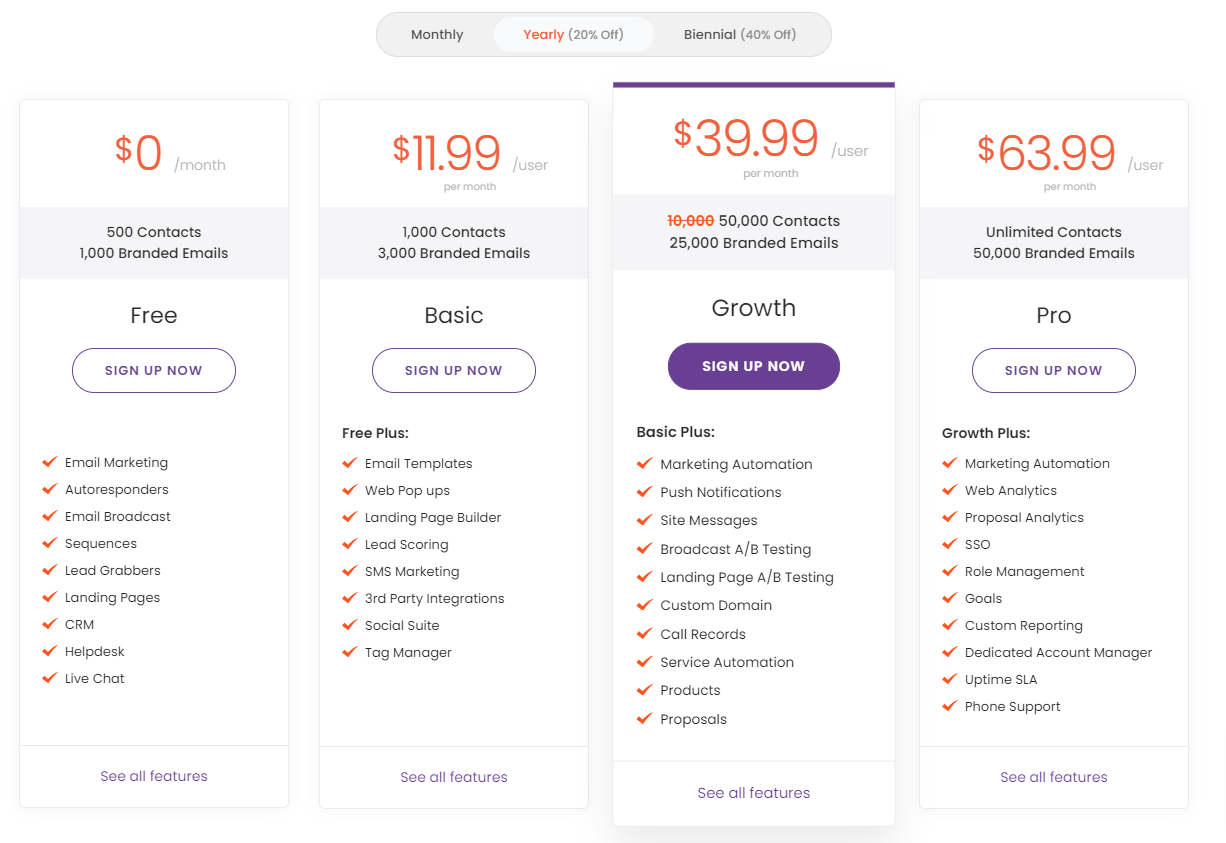Click the checkmark next to Proposals
Screen dimensions: 1226x843
point(644,719)
